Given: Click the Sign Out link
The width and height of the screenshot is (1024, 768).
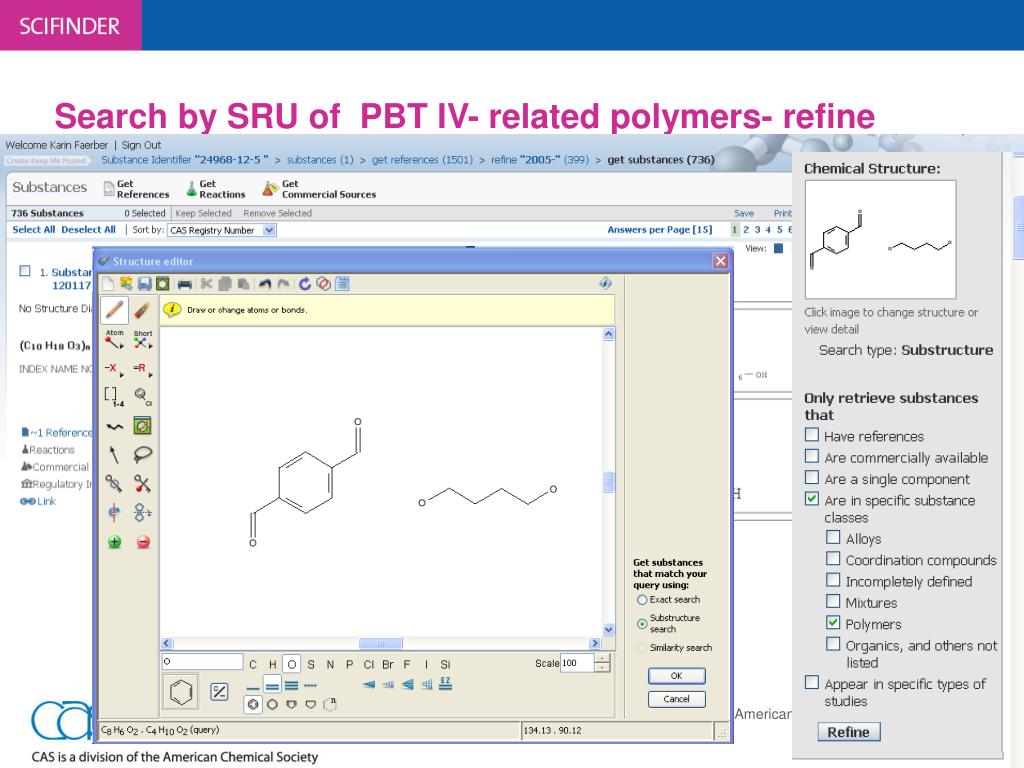Looking at the screenshot, I should [x=141, y=145].
